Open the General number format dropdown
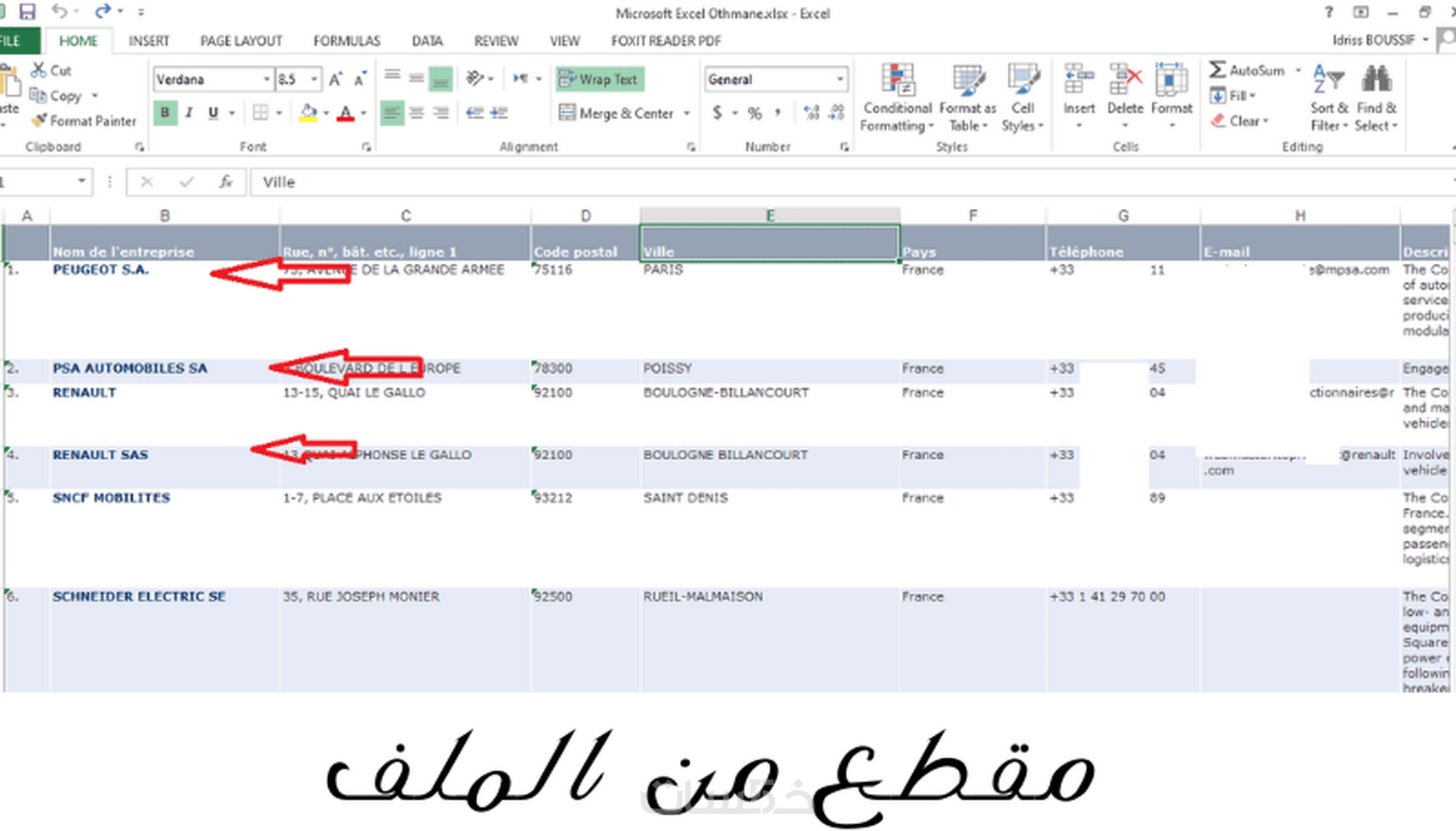The width and height of the screenshot is (1456, 831). tap(839, 80)
